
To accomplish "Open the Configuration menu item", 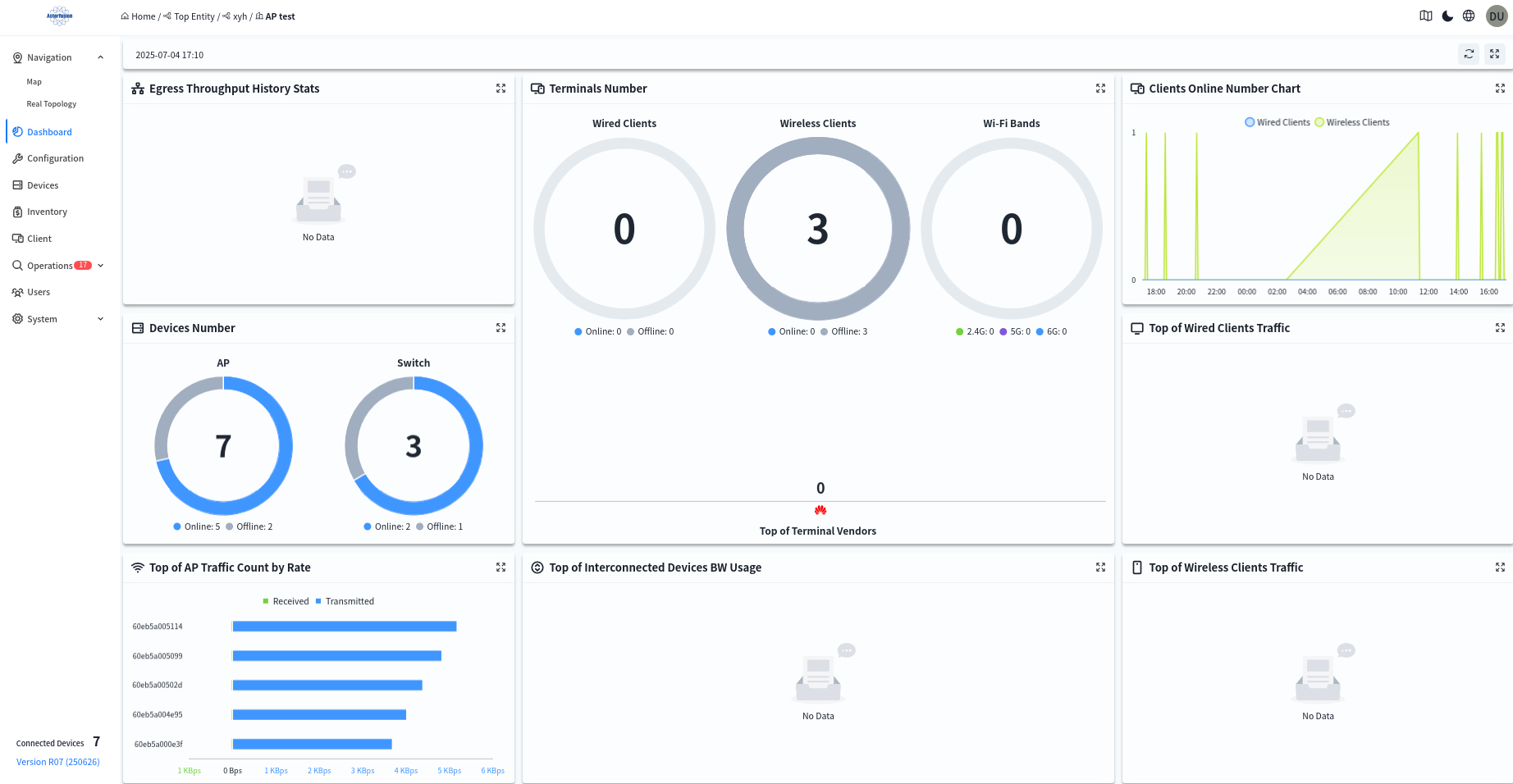I will coord(55,158).
